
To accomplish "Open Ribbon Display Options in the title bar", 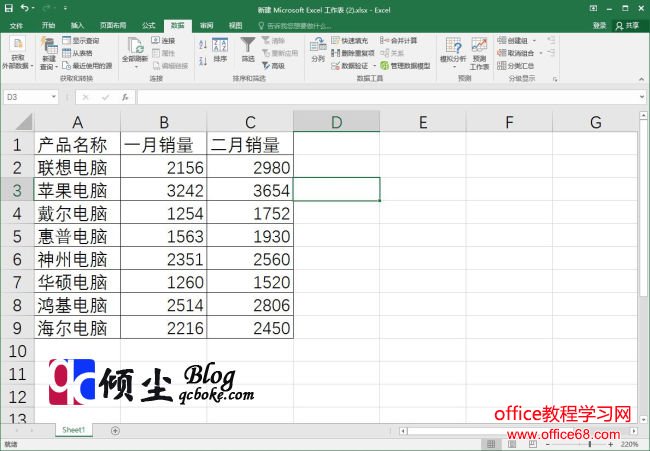I will (x=593, y=8).
